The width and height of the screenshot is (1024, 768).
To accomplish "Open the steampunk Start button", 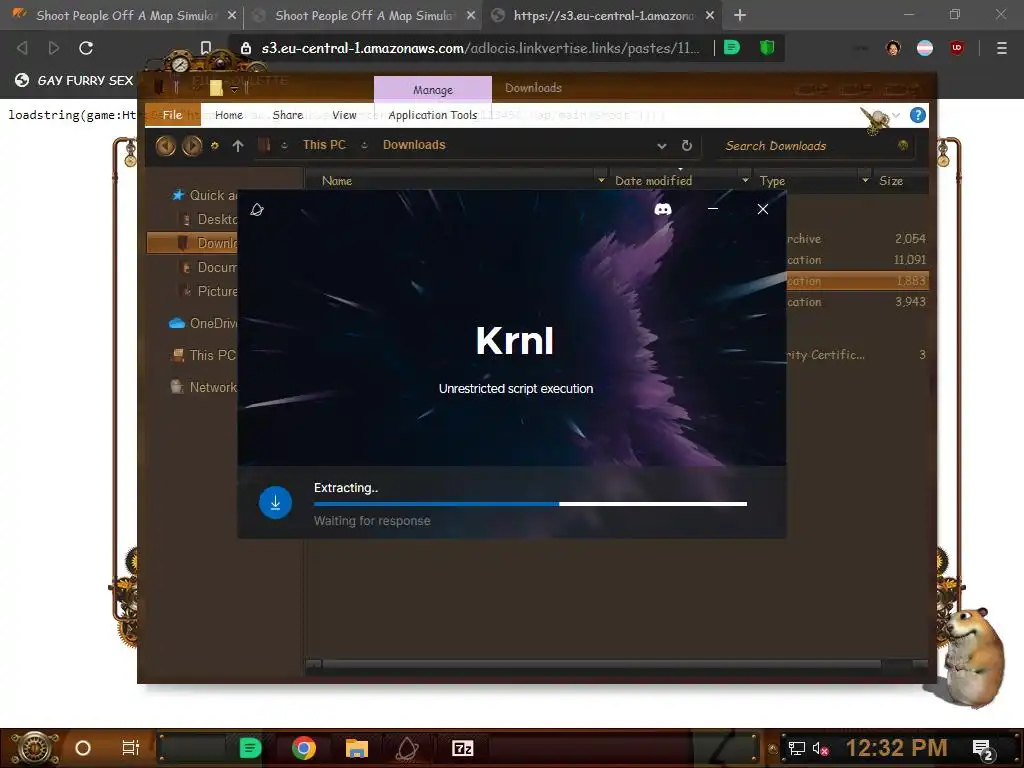I will pyautogui.click(x=35, y=748).
